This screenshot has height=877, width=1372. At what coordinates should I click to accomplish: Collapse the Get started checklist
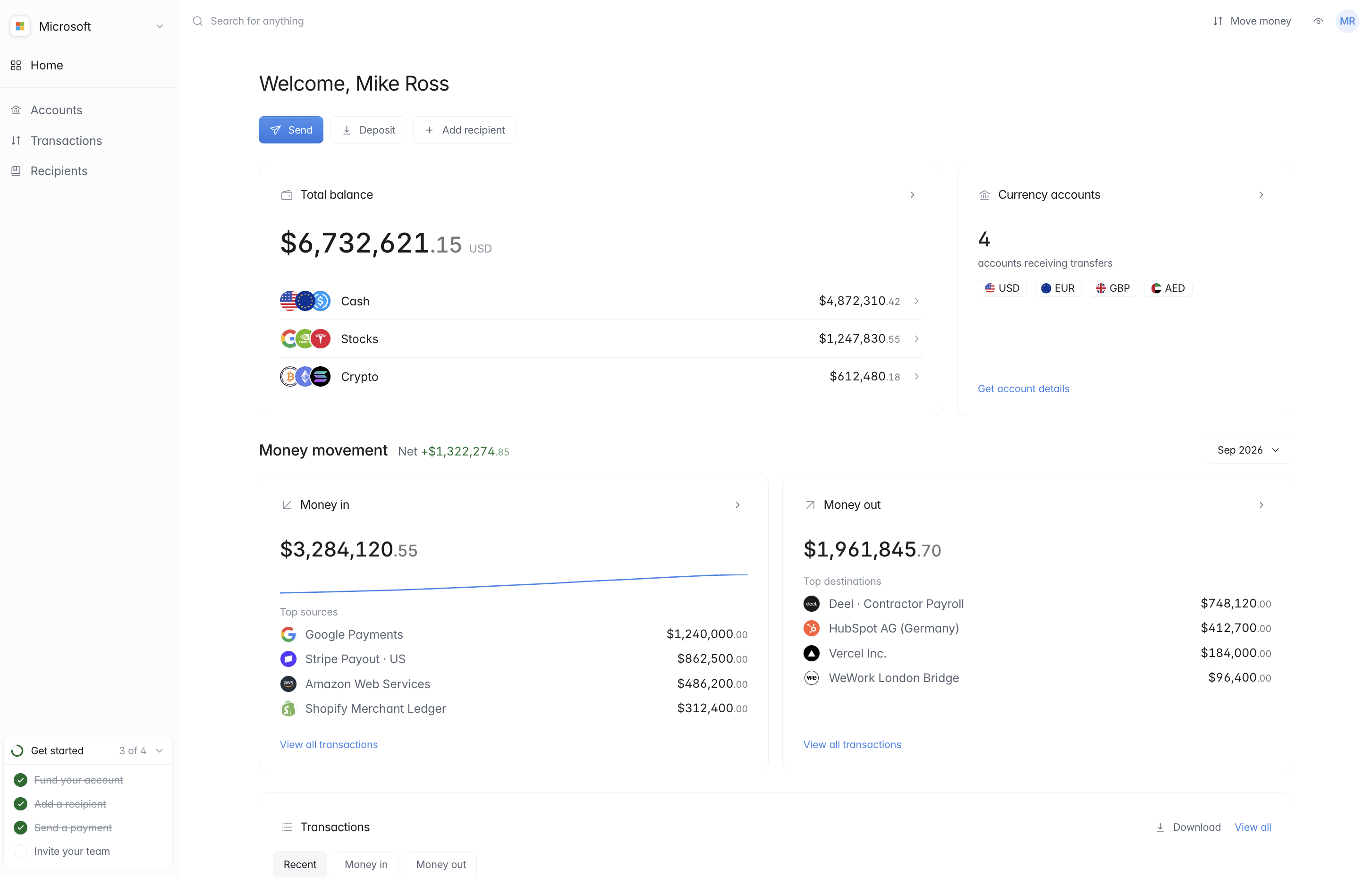click(x=160, y=751)
